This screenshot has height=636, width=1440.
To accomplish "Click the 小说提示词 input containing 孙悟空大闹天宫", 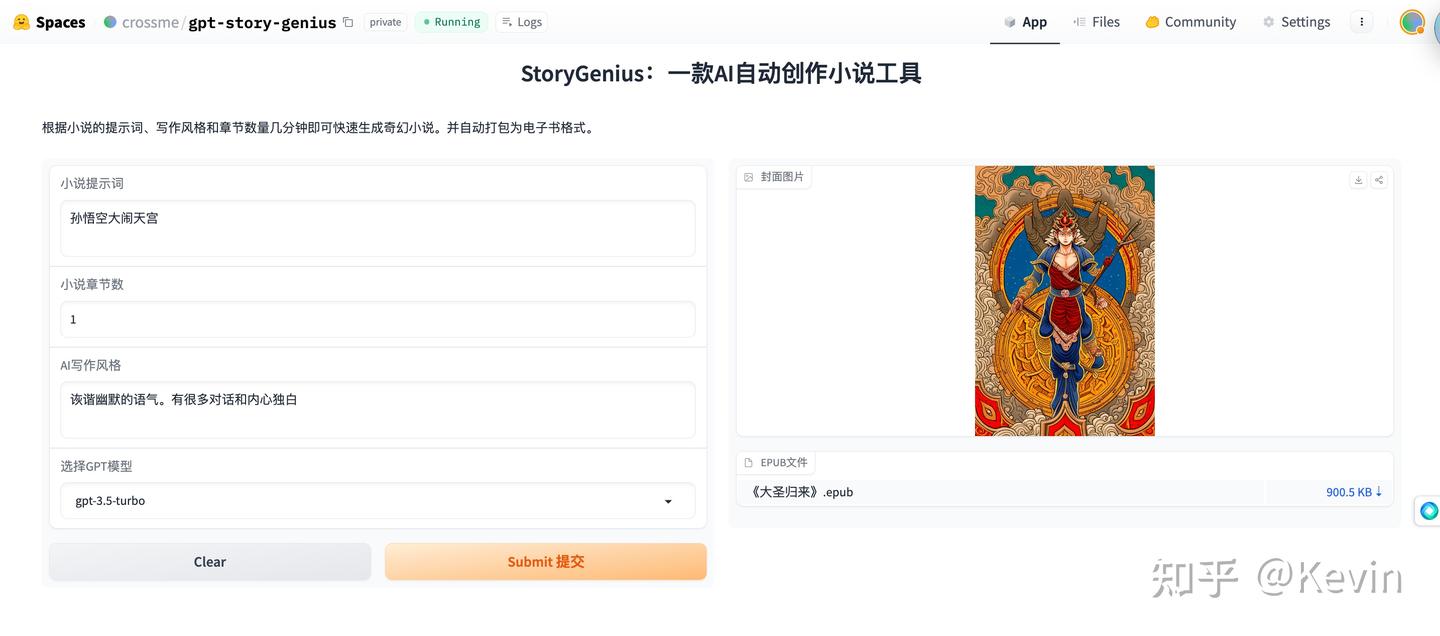I will click(377, 228).
